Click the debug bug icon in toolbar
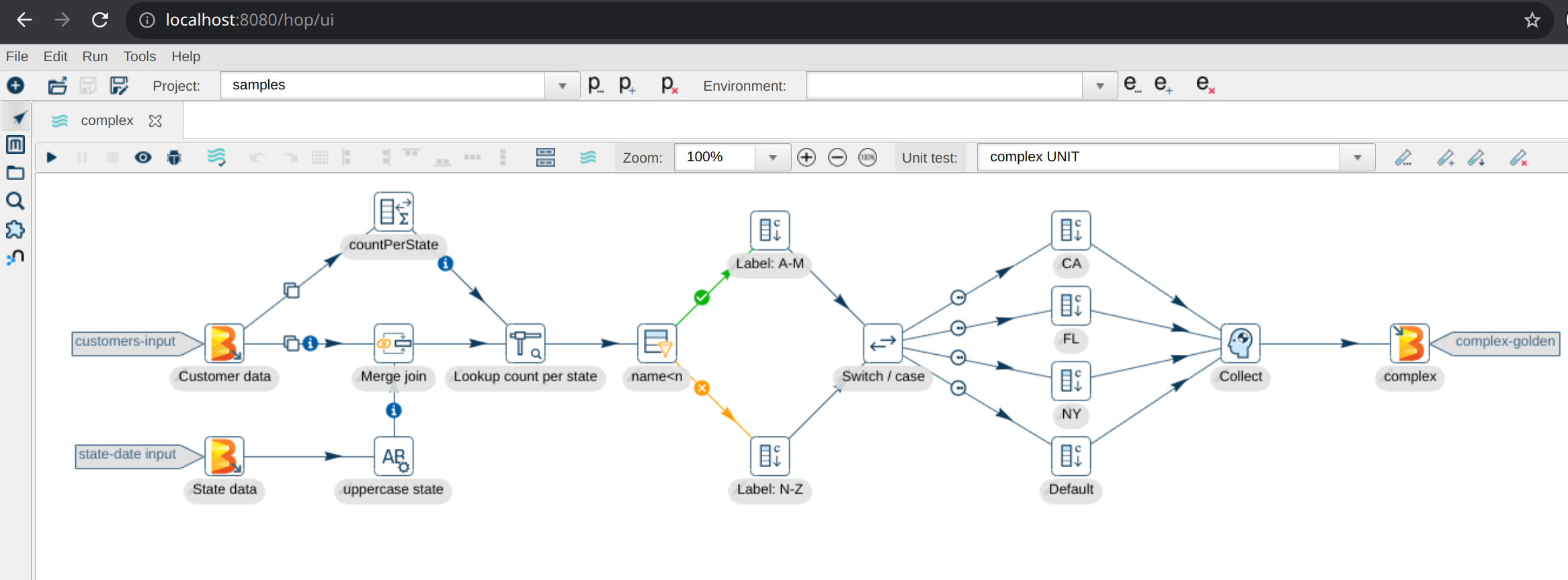1568x580 pixels. [174, 158]
